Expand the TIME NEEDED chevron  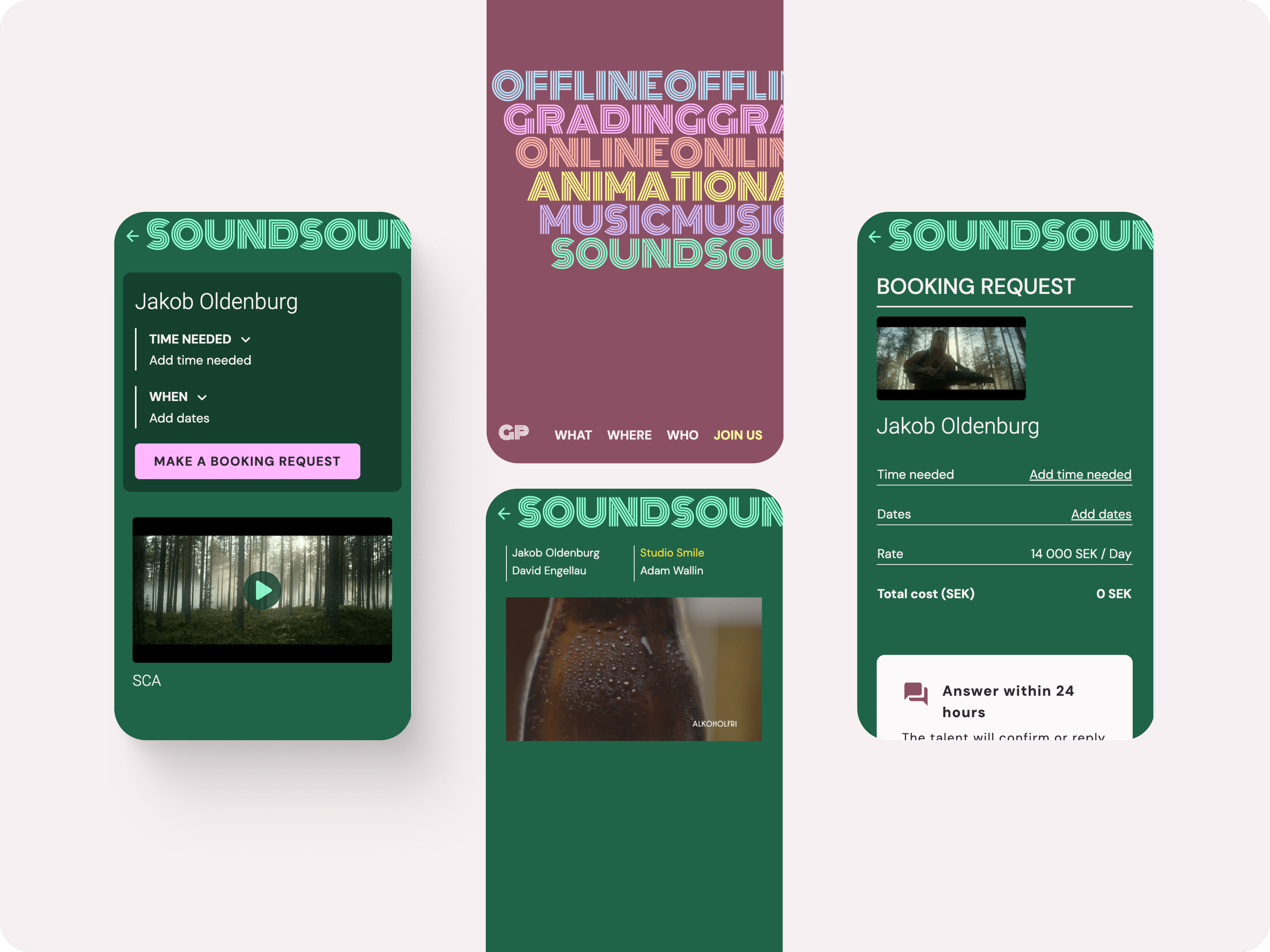(246, 340)
